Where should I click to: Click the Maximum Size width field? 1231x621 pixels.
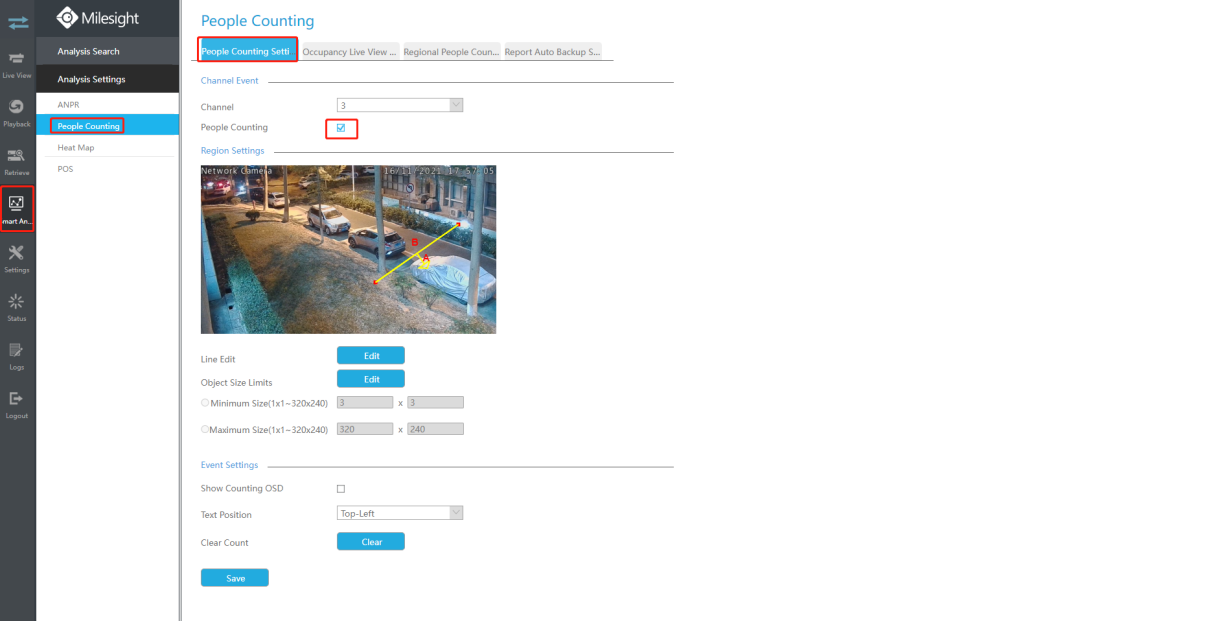pos(365,429)
